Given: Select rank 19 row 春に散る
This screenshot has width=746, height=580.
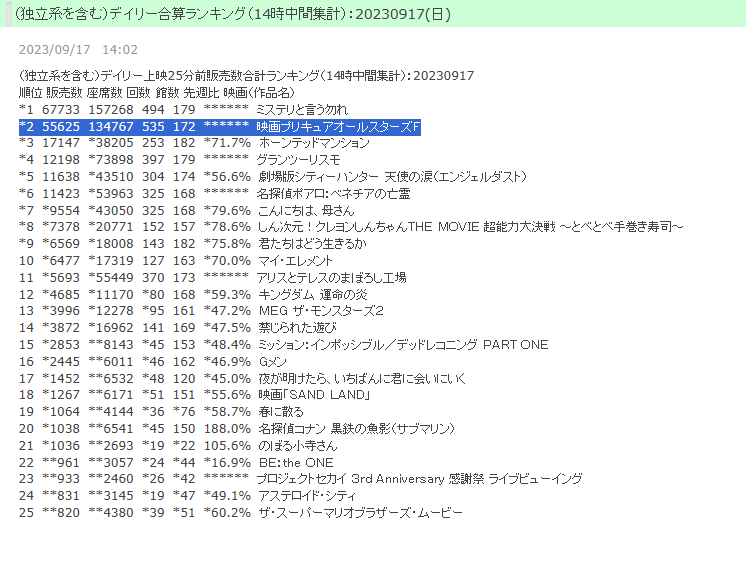Looking at the screenshot, I should [x=161, y=412].
